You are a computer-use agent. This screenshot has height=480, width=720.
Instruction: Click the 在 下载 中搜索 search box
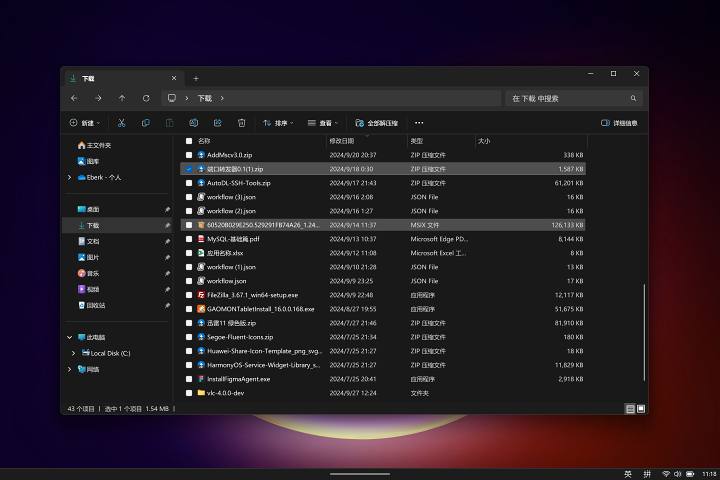(565, 98)
